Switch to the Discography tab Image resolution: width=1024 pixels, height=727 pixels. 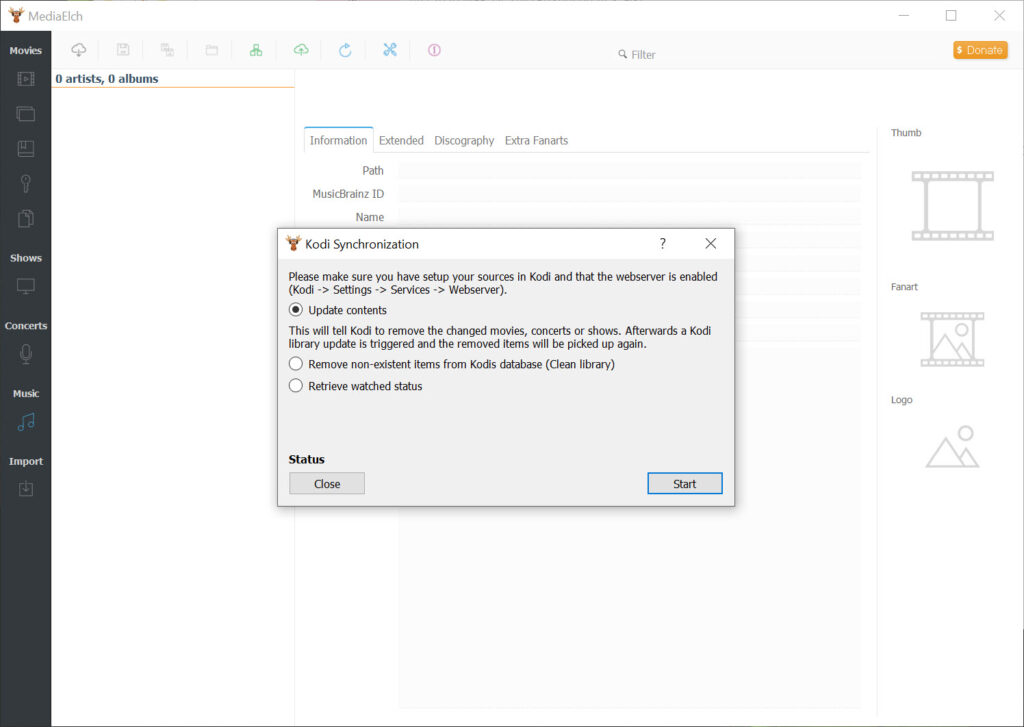pos(464,140)
